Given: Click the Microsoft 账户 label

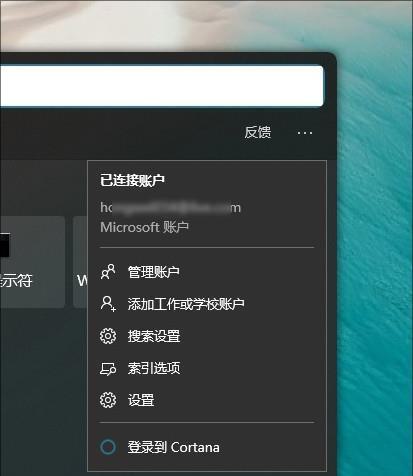Looking at the screenshot, I should 144,227.
